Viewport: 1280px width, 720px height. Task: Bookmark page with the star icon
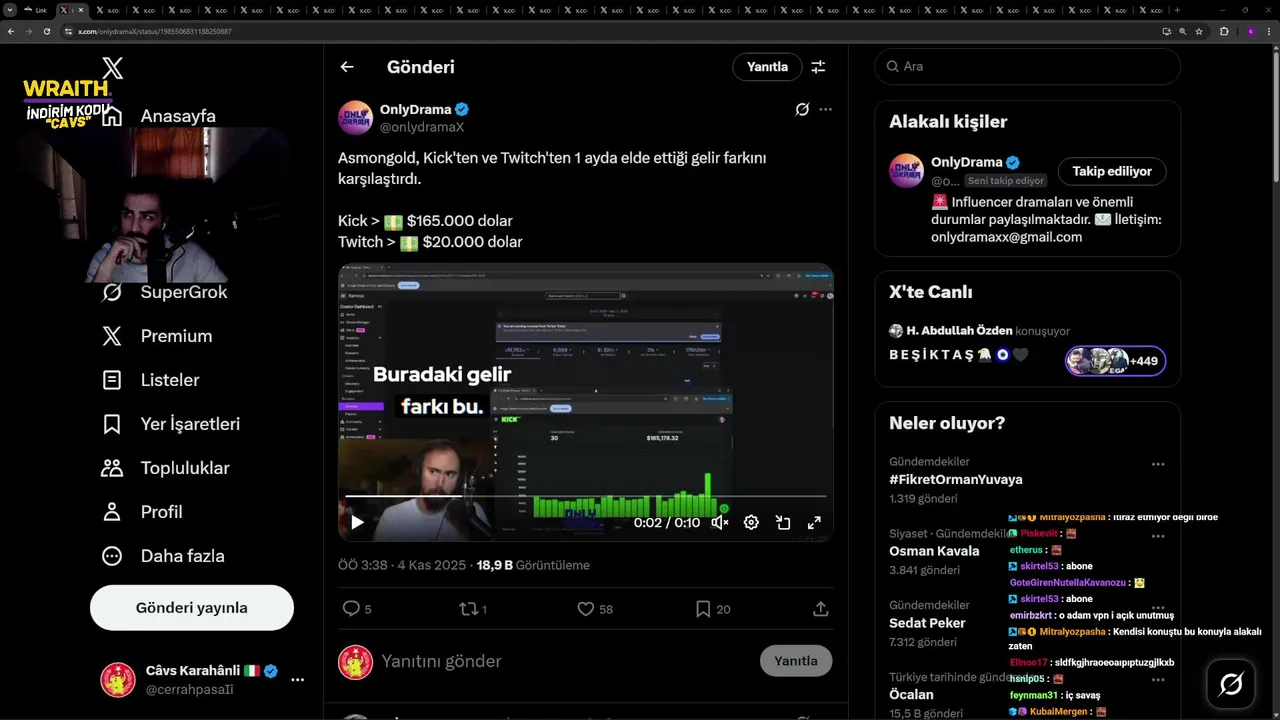(x=1199, y=31)
